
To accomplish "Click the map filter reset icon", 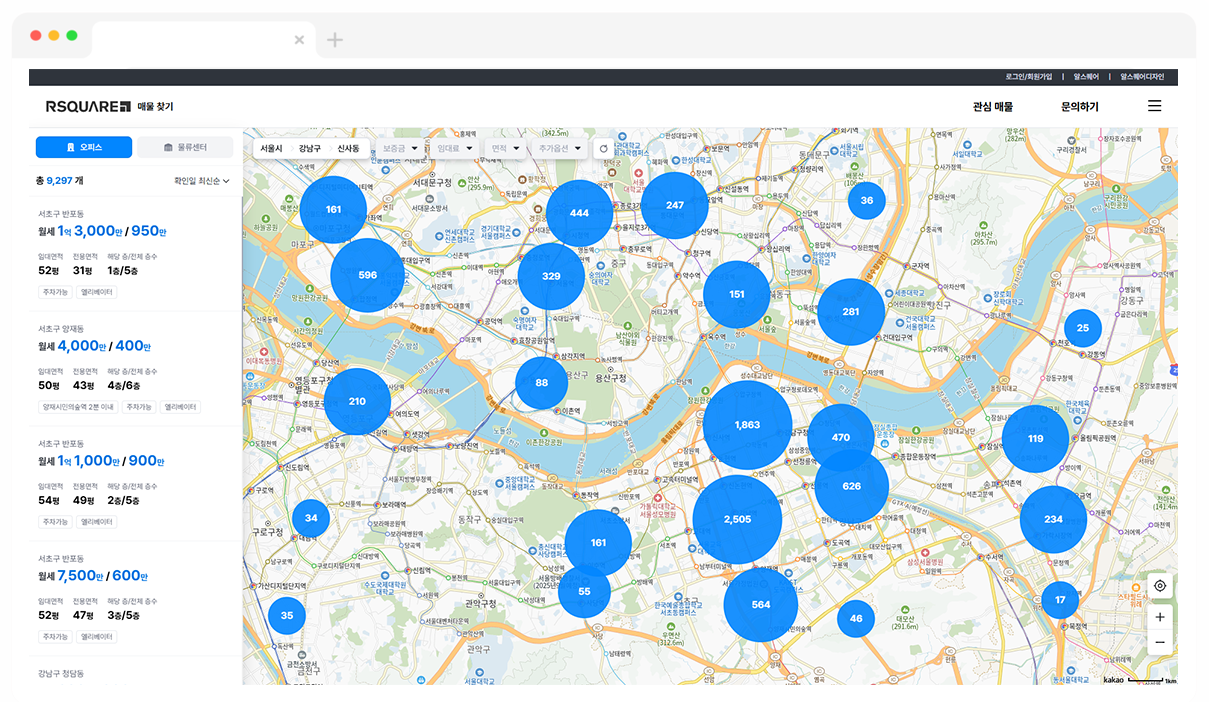I will click(x=603, y=148).
